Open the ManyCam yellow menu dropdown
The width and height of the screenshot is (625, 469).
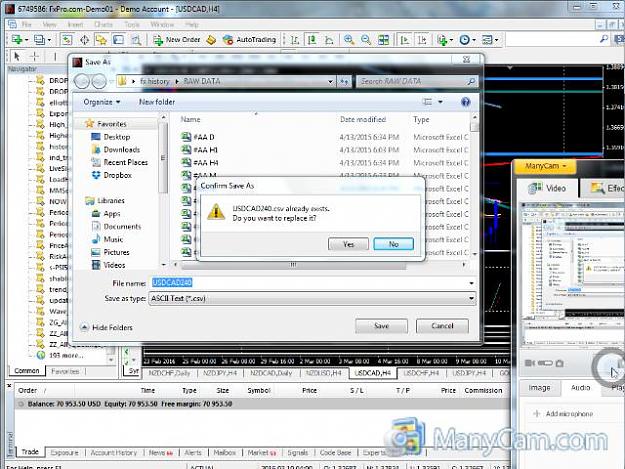545,166
